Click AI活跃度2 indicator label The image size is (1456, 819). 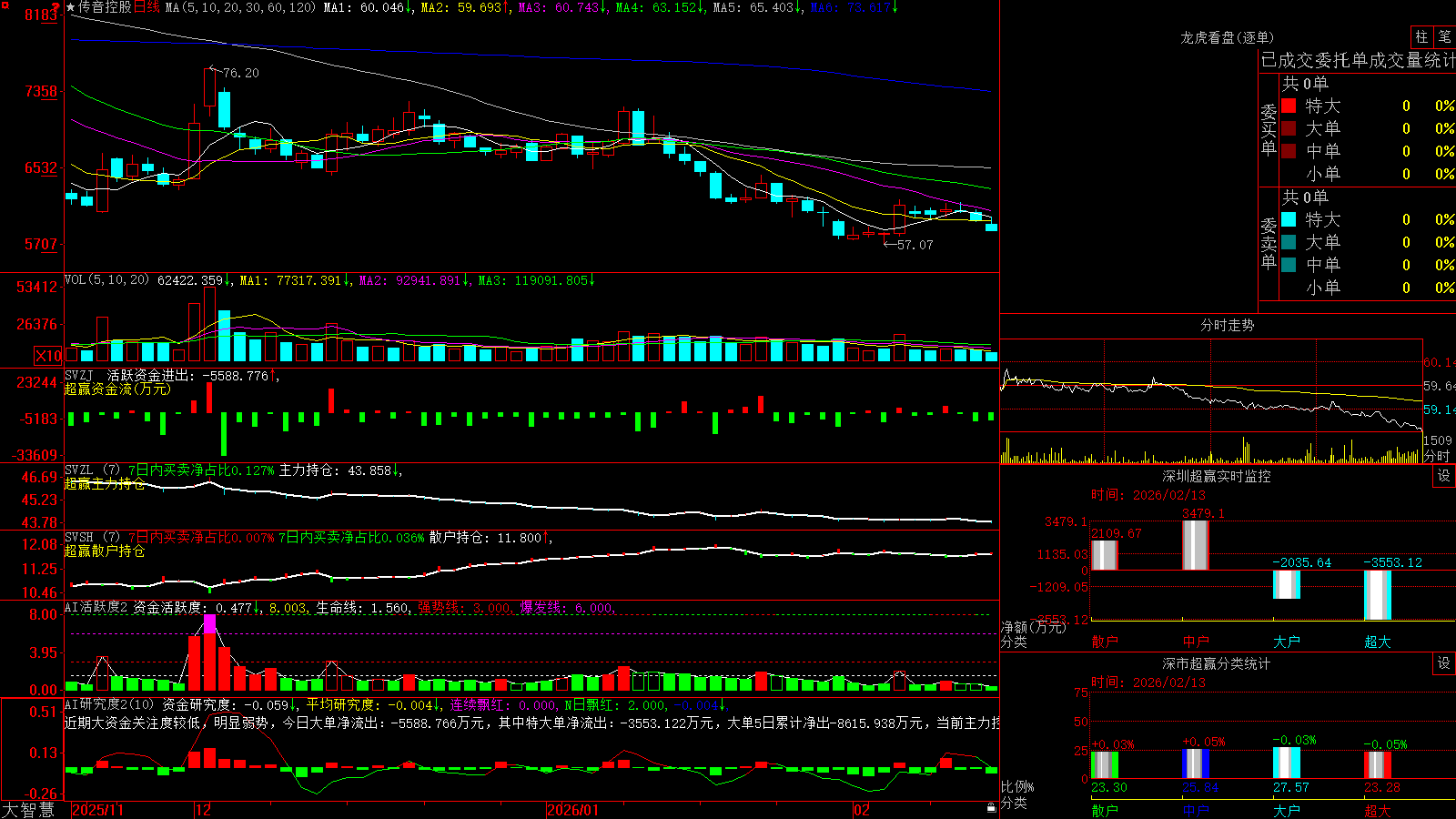coord(96,608)
